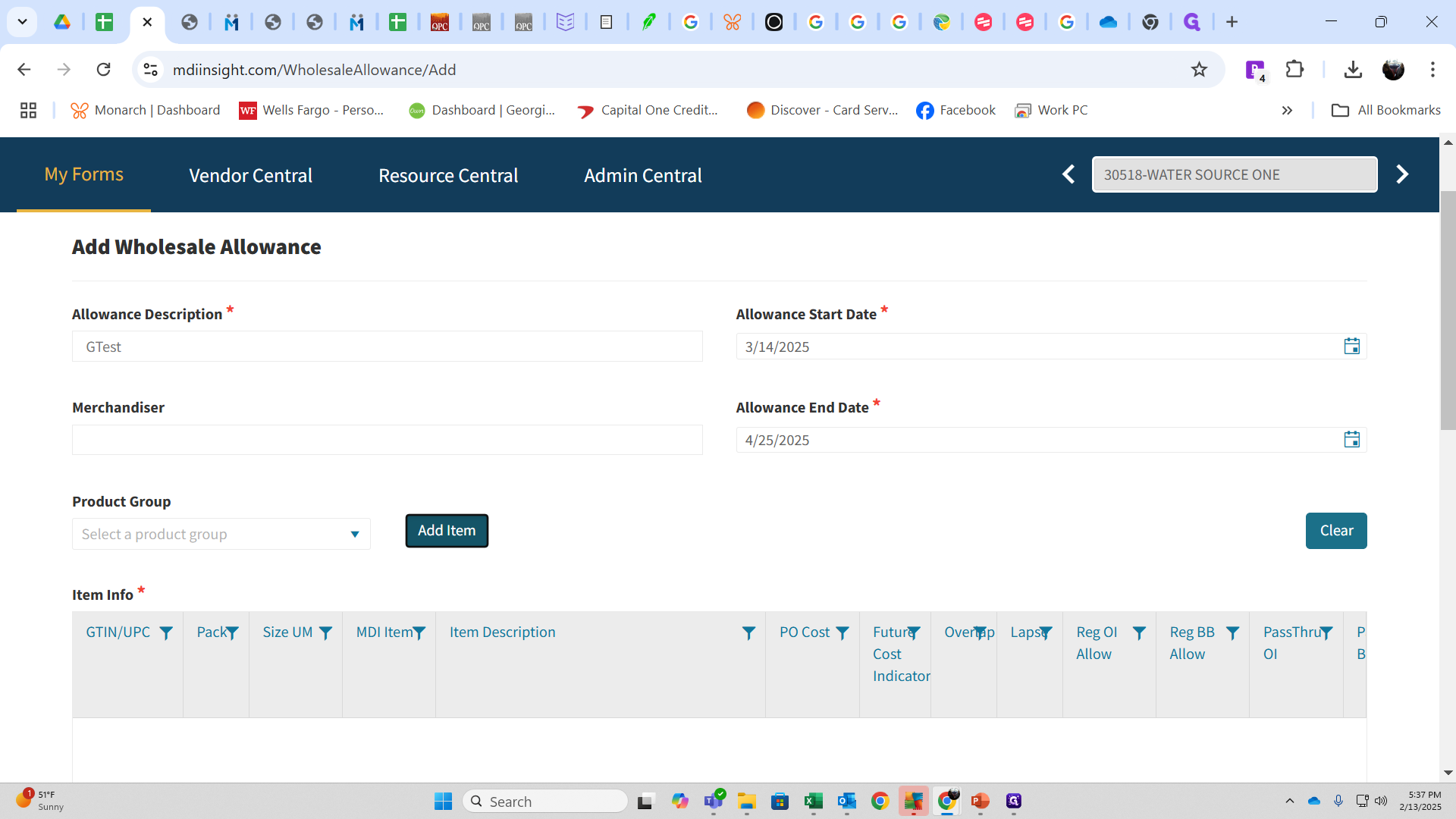Open the Allowance Start Date calendar picker
Screen dimensions: 1456x819
tap(1351, 347)
